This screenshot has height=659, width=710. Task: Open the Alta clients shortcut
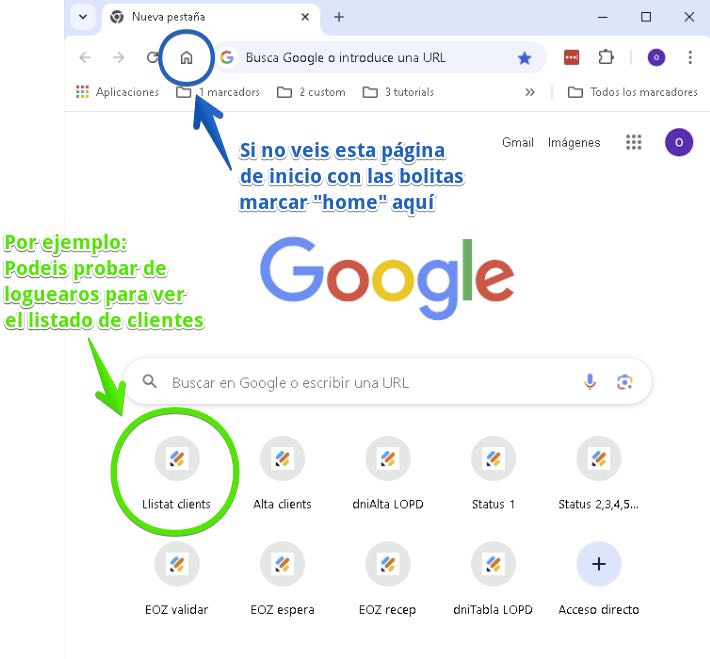click(282, 473)
